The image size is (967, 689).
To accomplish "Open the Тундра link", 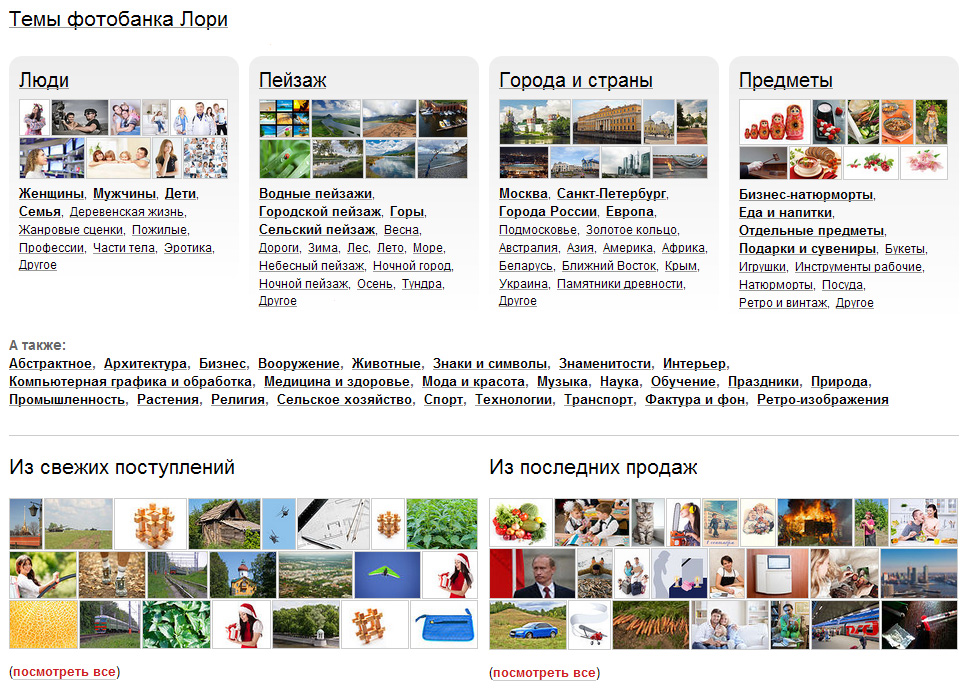I will pos(422,283).
